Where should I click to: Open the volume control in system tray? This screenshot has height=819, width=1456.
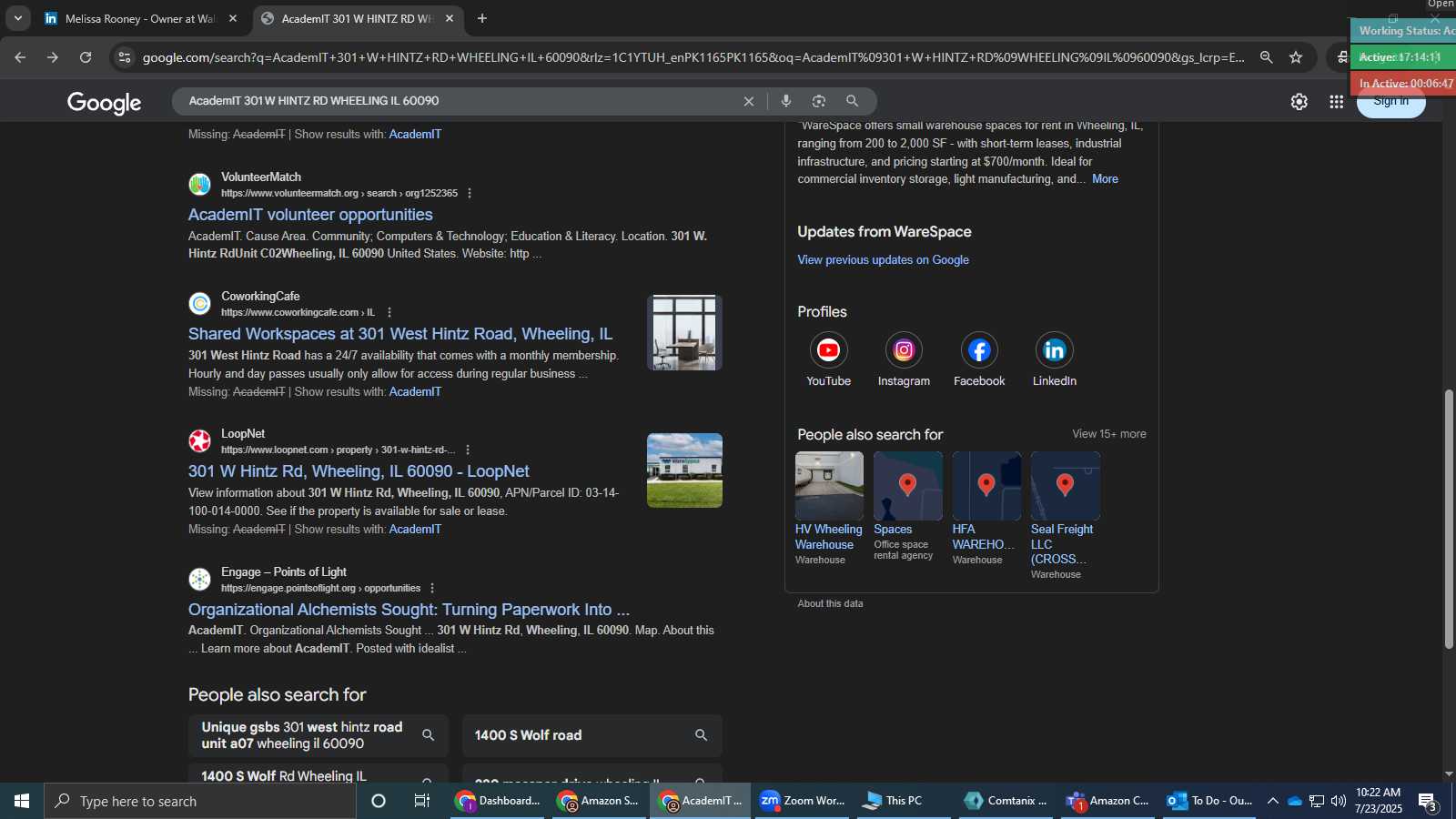[1338, 801]
